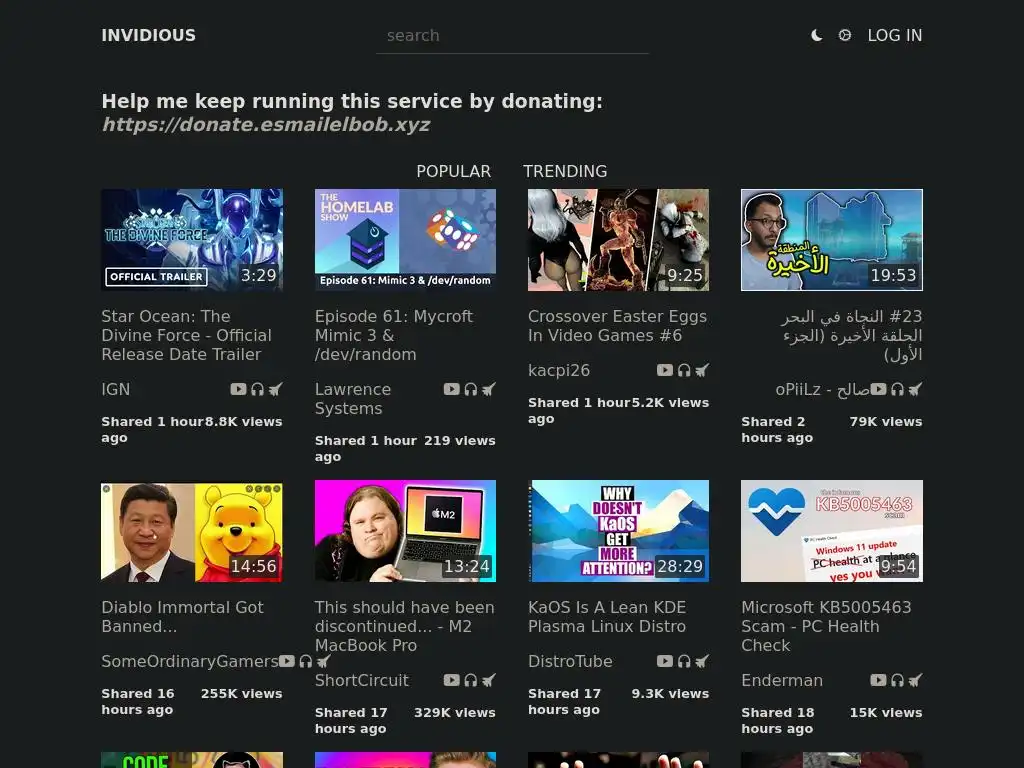Switch to the POPULAR tab

[453, 171]
